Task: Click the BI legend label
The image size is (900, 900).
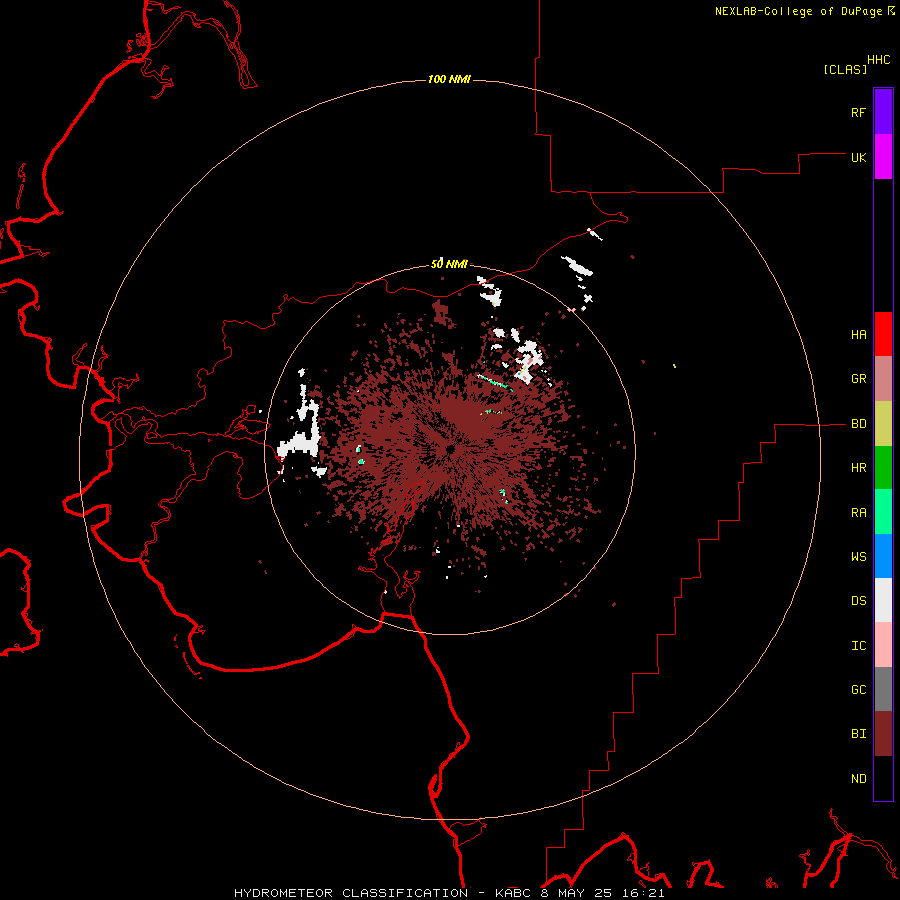Action: click(859, 734)
